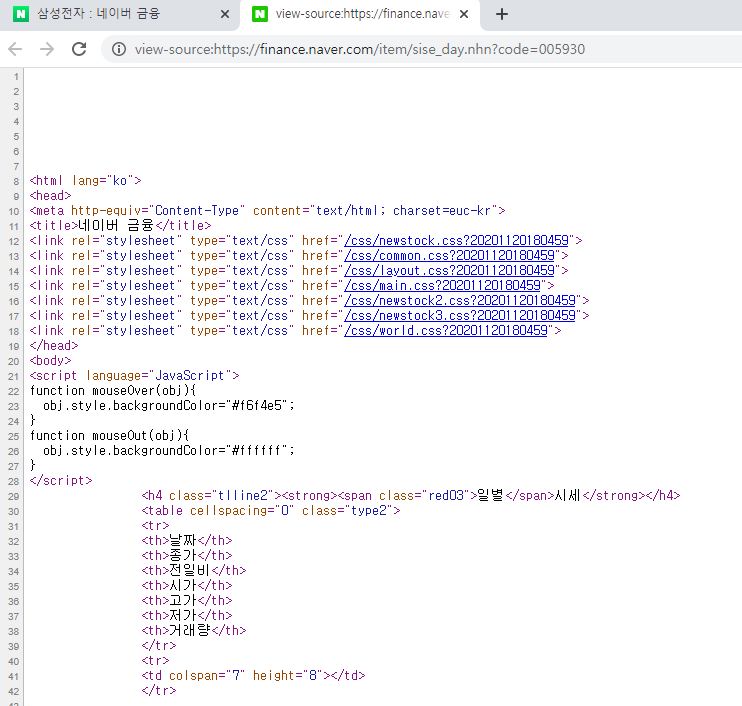742x706 pixels.
Task: Click the <th>전일비</th> line
Action: (x=194, y=571)
